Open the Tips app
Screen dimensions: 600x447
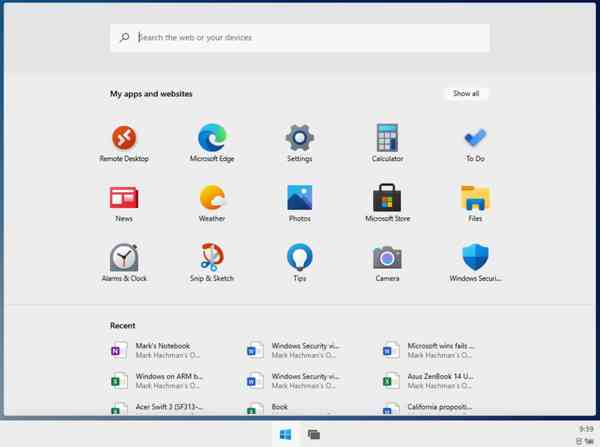(300, 263)
